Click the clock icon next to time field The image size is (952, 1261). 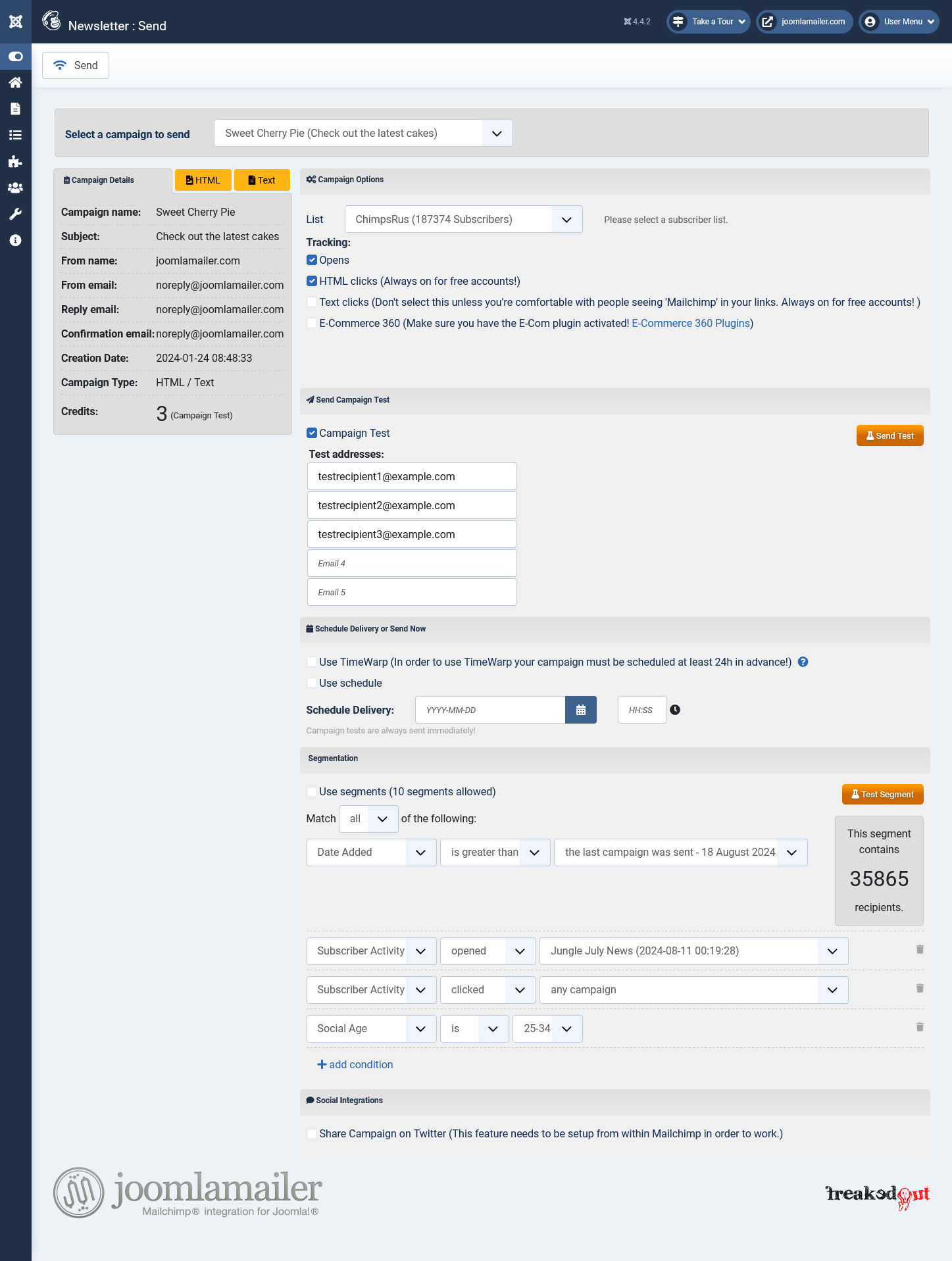pyautogui.click(x=675, y=710)
